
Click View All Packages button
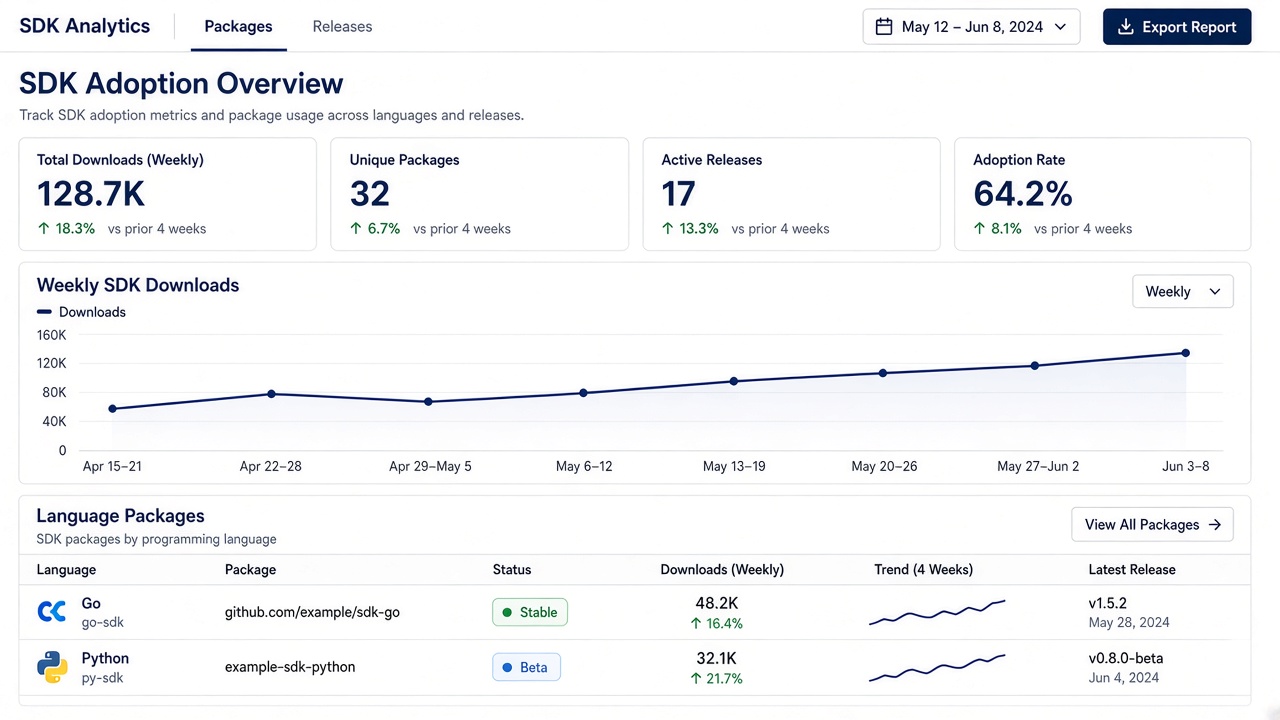click(1152, 524)
